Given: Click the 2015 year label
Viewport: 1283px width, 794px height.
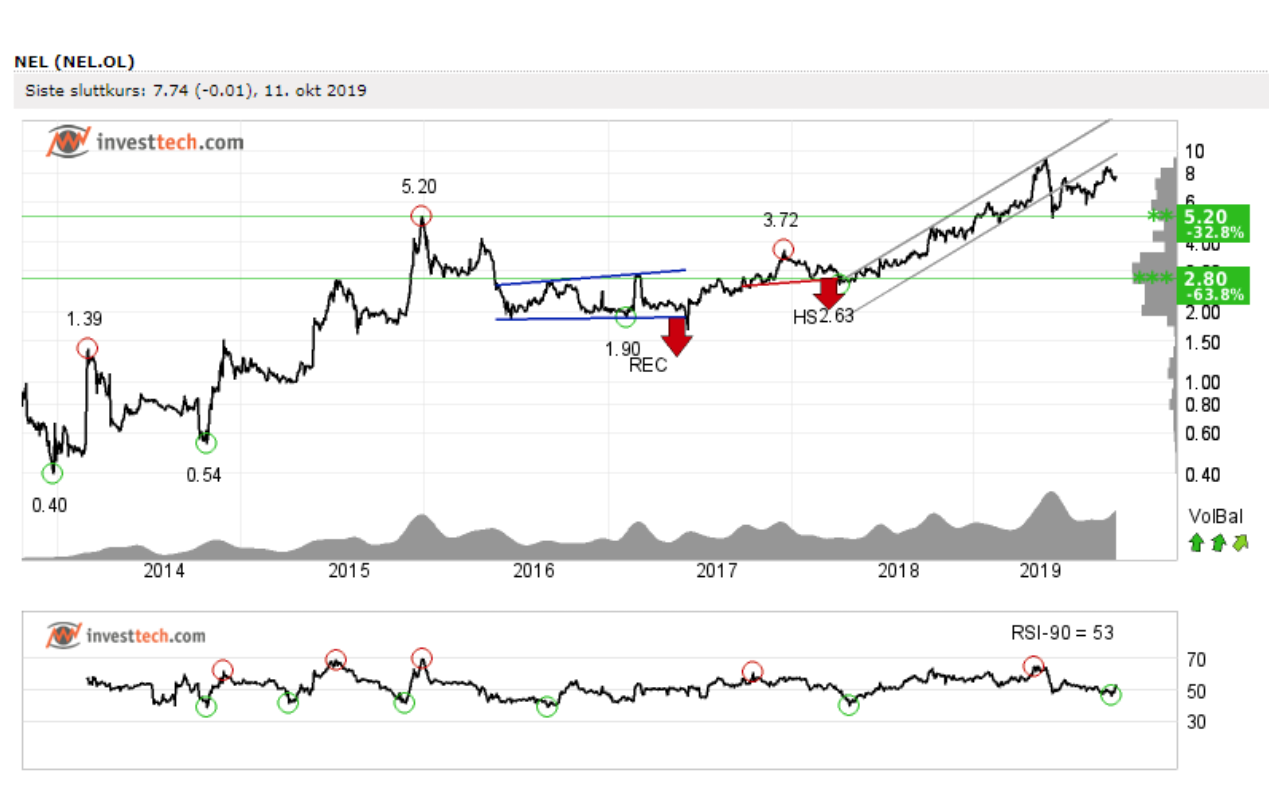Looking at the screenshot, I should click(349, 571).
